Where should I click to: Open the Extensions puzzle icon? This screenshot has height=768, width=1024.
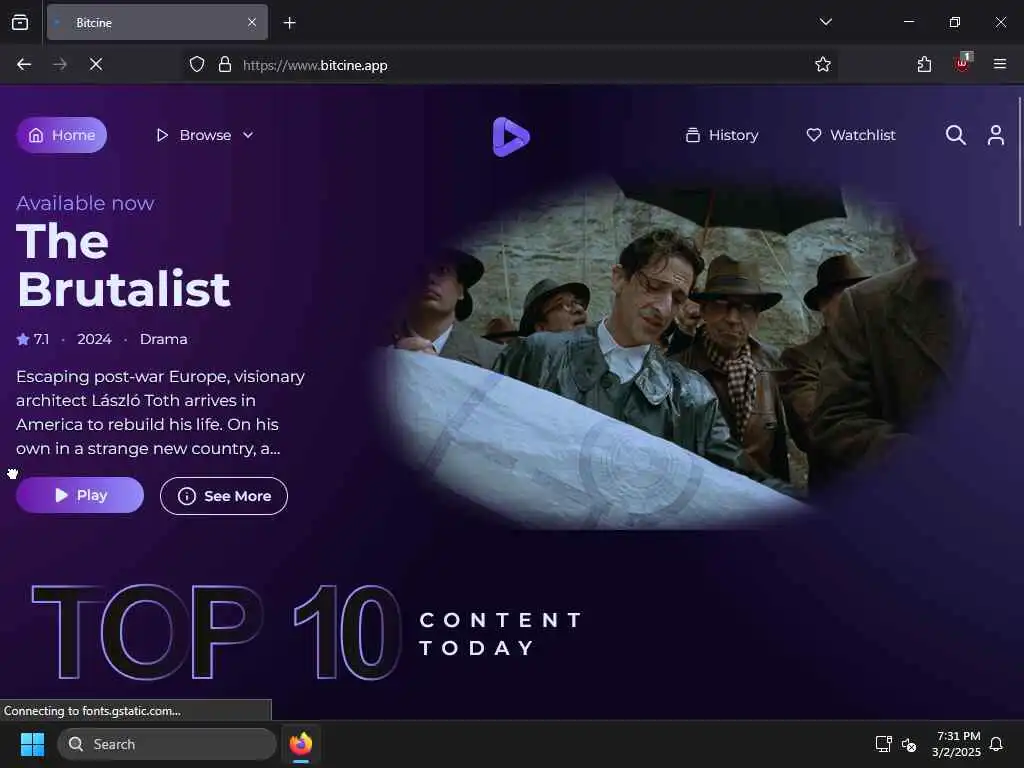click(x=924, y=64)
